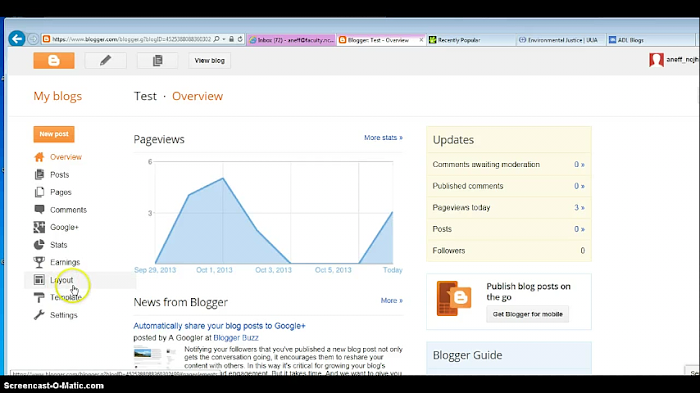Screen dimensions: 700x393
Task: Click the address bar URL field
Action: [x=131, y=39]
